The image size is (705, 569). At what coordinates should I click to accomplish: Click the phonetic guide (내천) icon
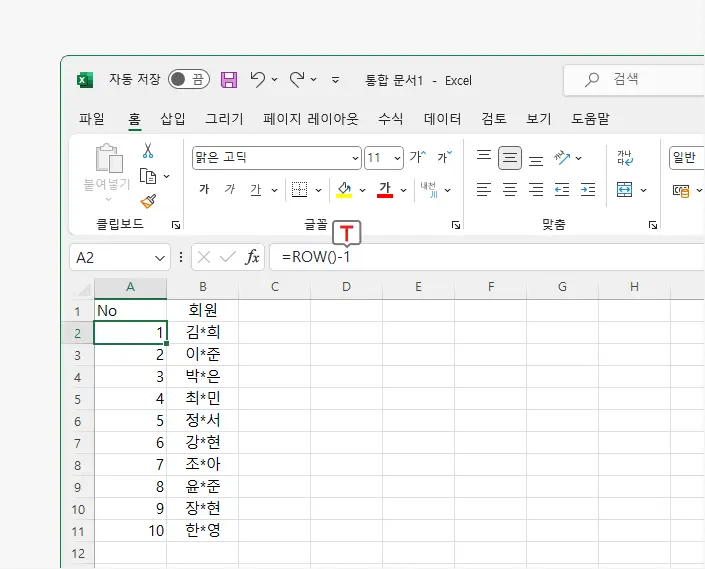[429, 190]
